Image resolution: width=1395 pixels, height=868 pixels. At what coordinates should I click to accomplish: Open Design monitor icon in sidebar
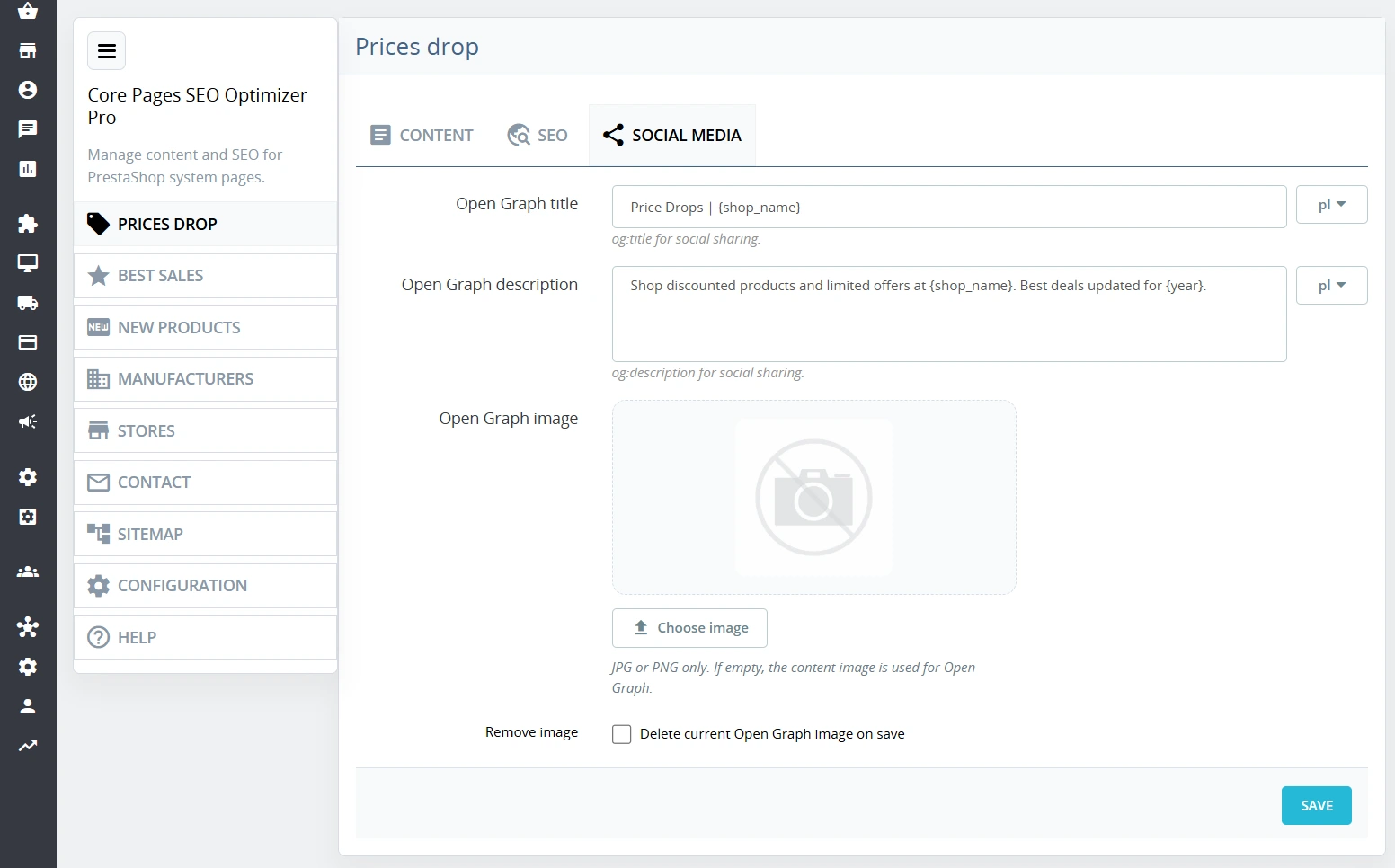tap(28, 263)
